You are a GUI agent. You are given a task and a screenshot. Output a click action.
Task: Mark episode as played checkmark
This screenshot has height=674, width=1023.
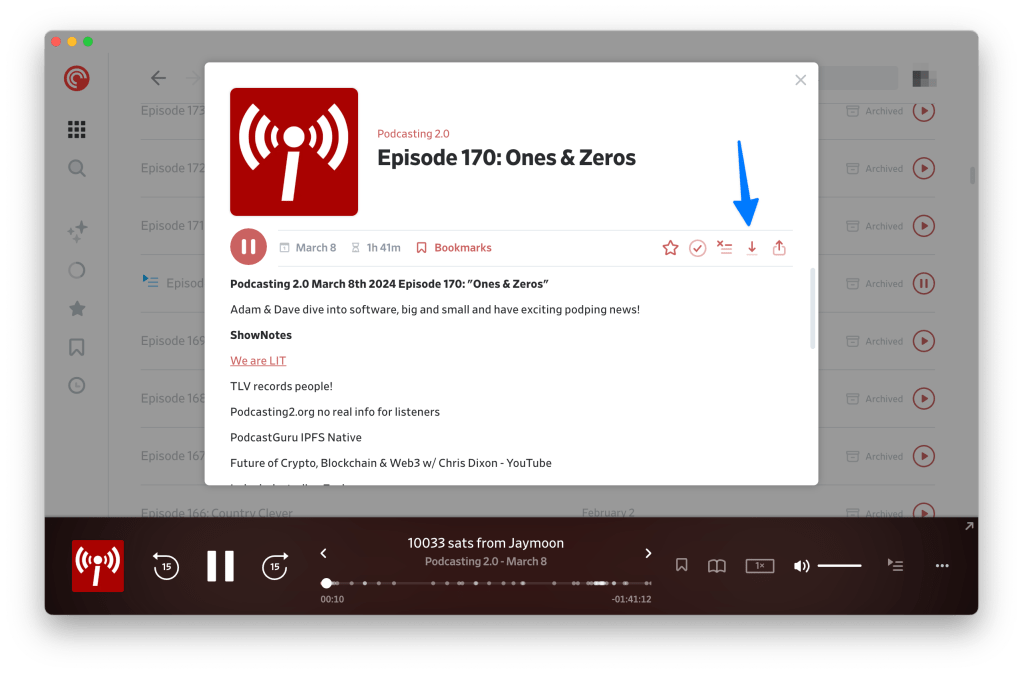pos(698,248)
